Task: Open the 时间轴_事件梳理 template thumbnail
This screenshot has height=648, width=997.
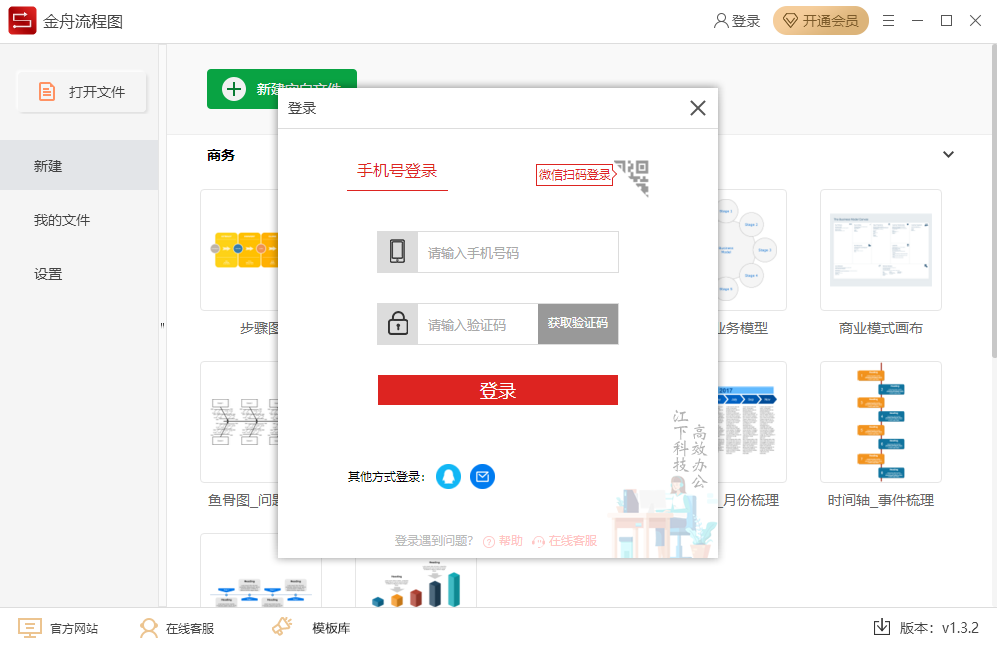Action: pos(881,422)
